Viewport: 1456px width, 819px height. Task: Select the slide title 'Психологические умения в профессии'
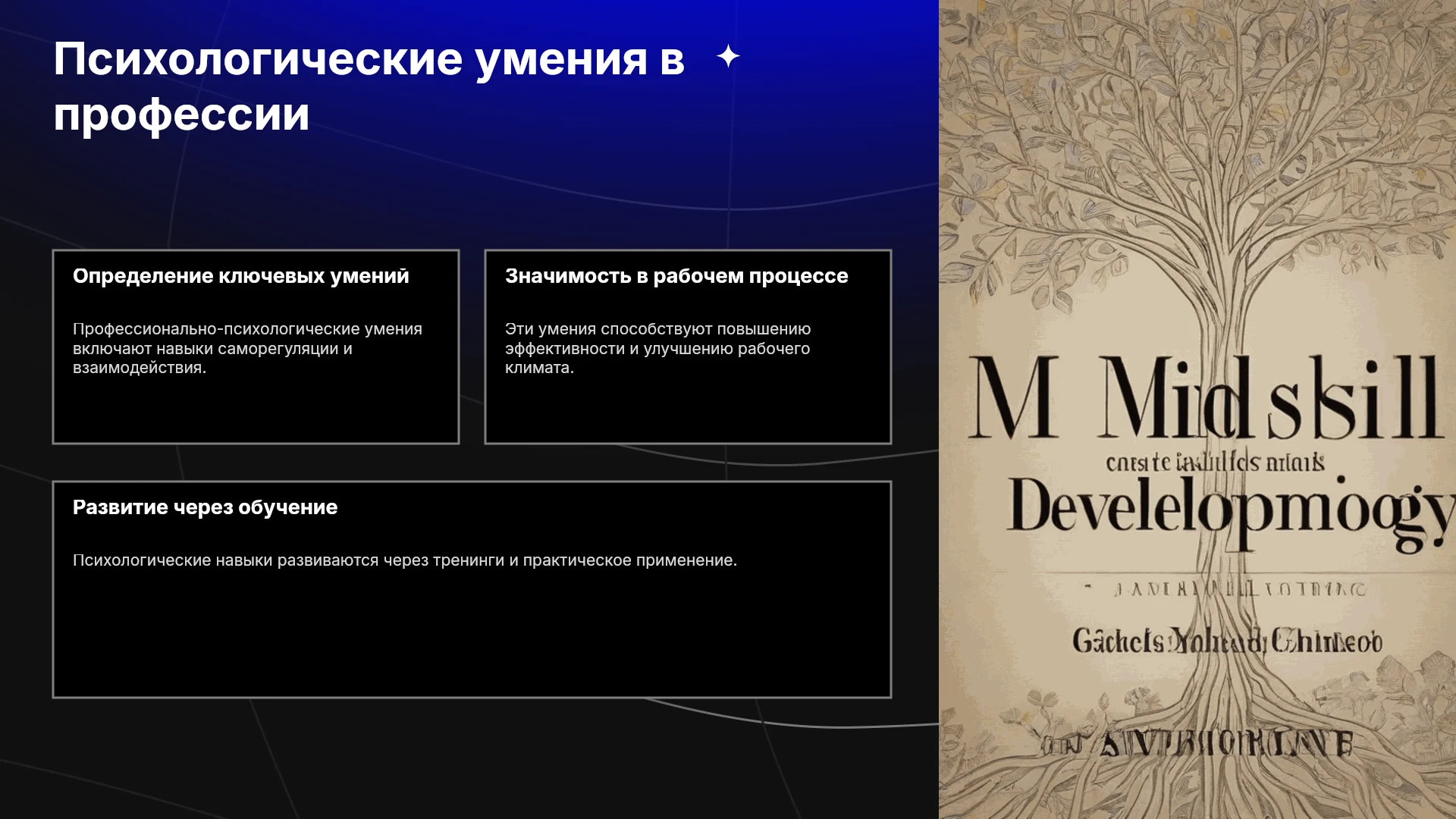(369, 86)
